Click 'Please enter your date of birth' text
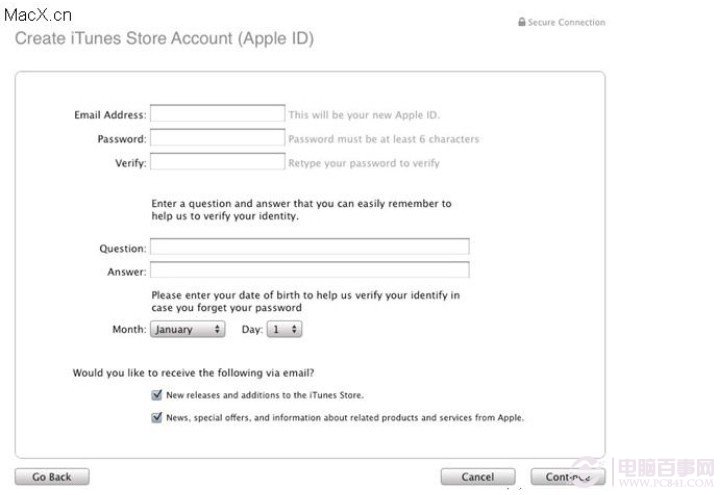The image size is (721, 495). (x=305, y=301)
